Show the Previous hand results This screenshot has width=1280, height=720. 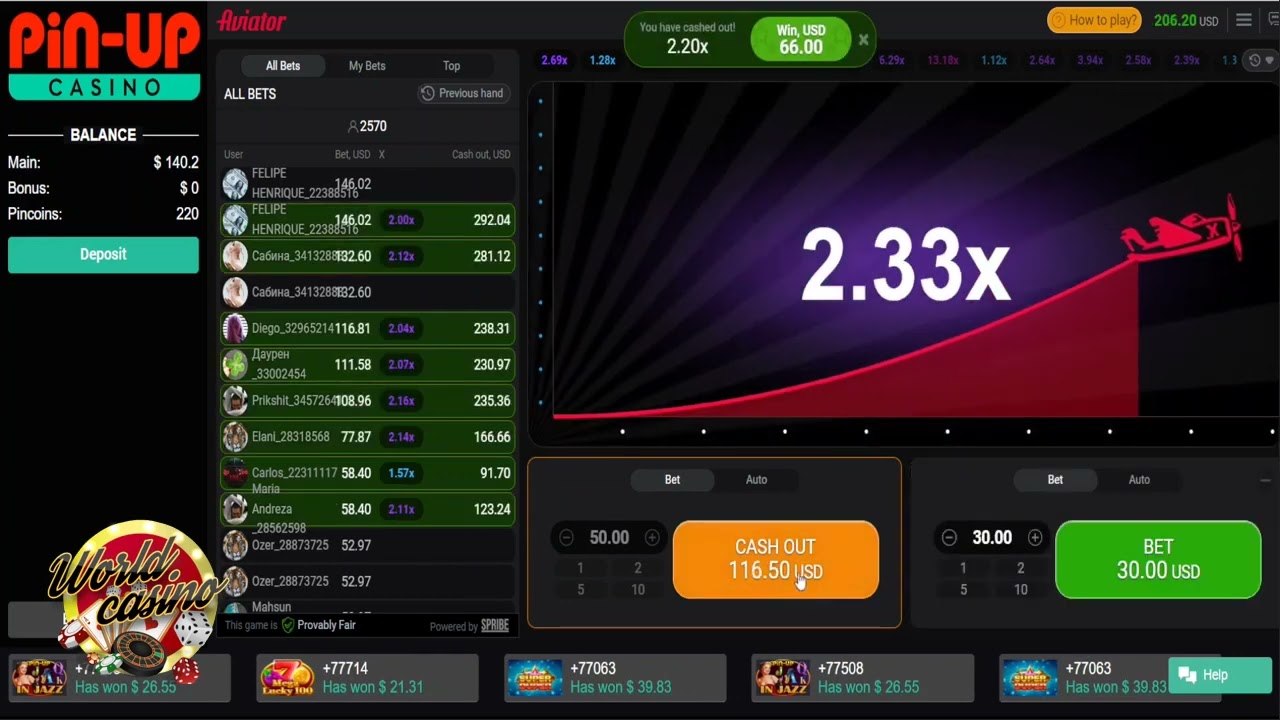tap(462, 93)
